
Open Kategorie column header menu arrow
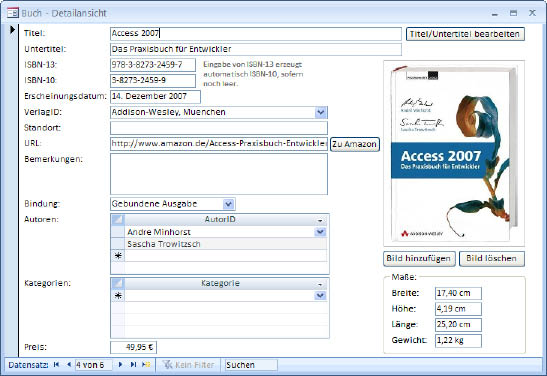coord(320,285)
